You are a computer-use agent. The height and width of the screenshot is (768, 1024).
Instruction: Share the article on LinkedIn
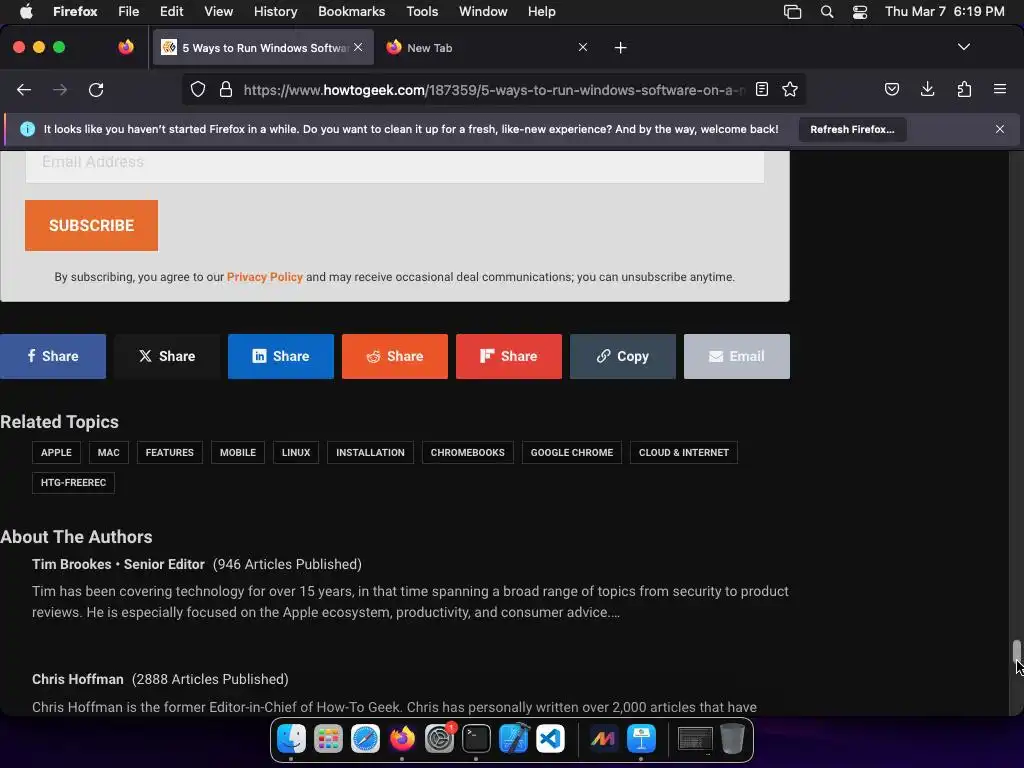click(x=281, y=357)
